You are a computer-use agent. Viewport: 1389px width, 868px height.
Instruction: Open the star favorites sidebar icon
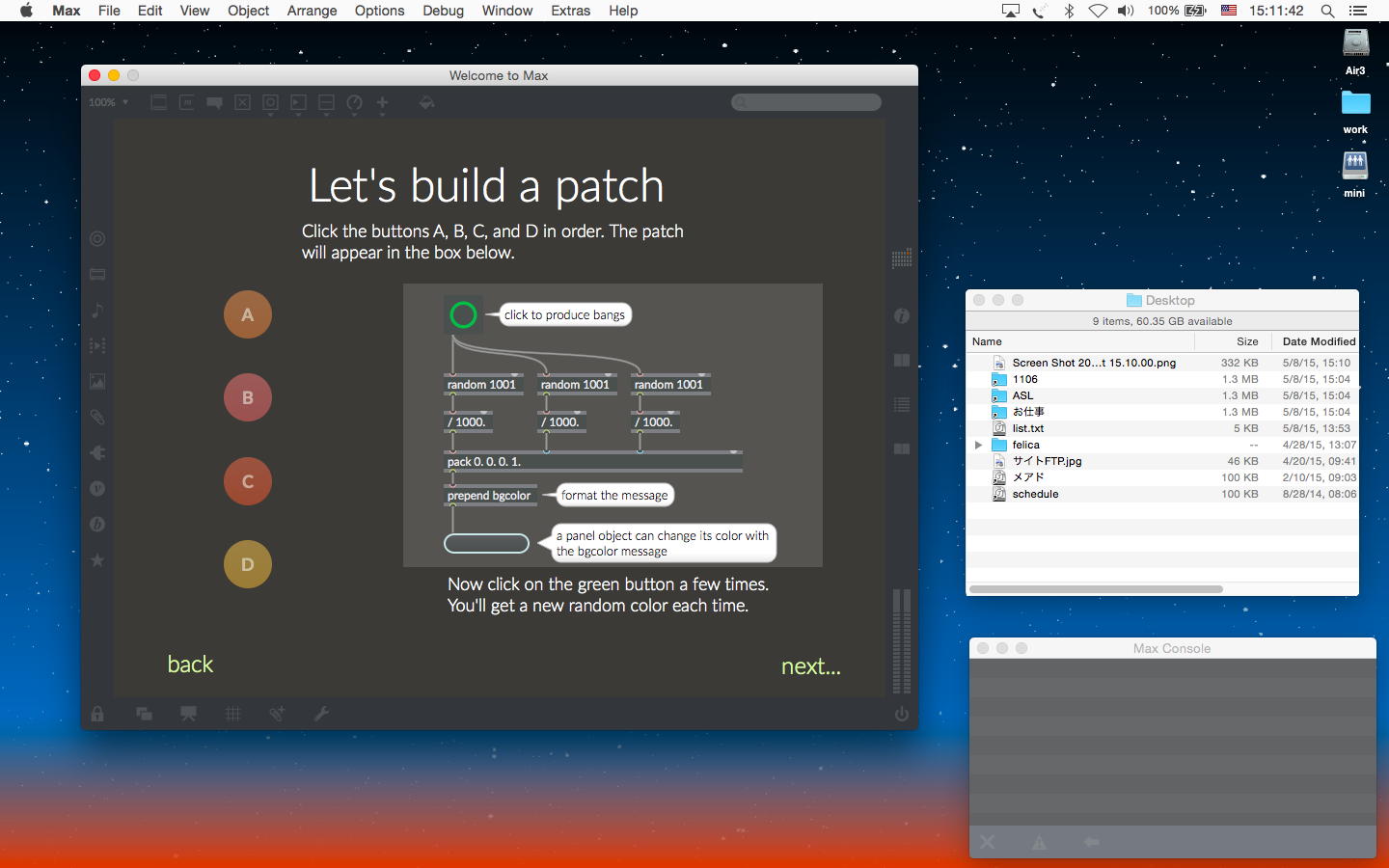[97, 560]
